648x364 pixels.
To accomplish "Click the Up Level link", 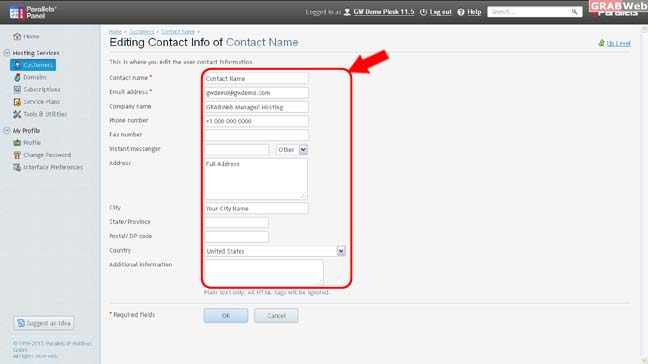I will point(618,43).
